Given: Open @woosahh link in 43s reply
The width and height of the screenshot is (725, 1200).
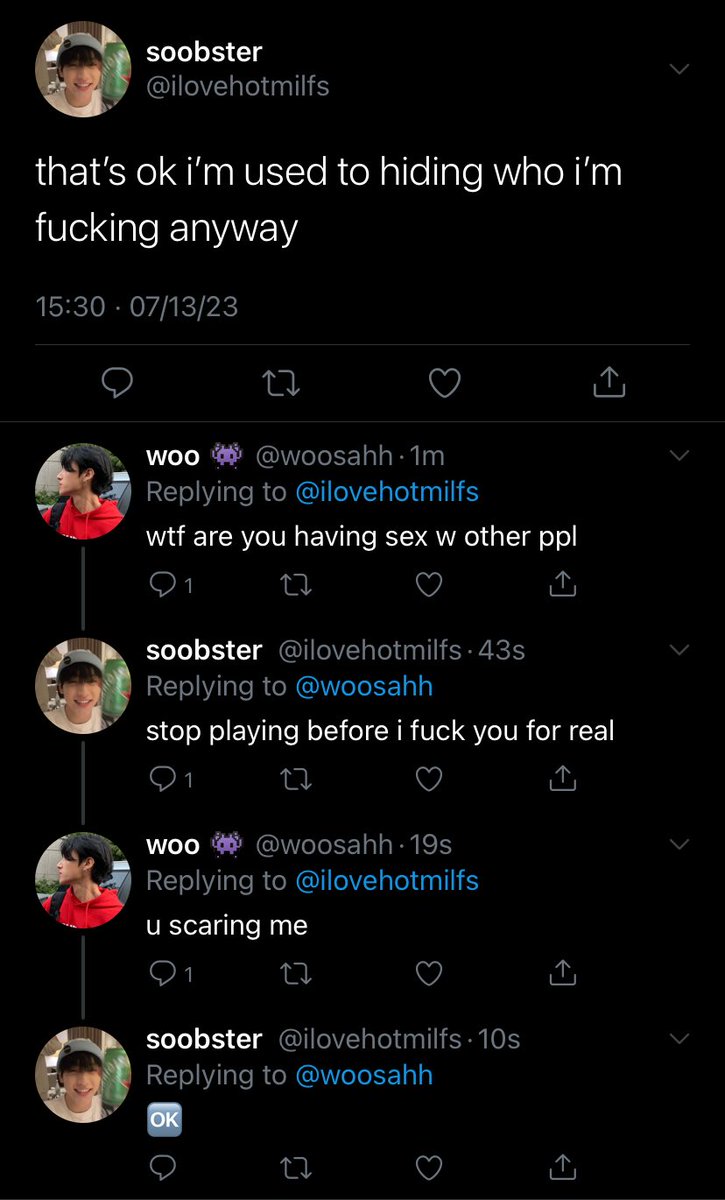Looking at the screenshot, I should (364, 686).
